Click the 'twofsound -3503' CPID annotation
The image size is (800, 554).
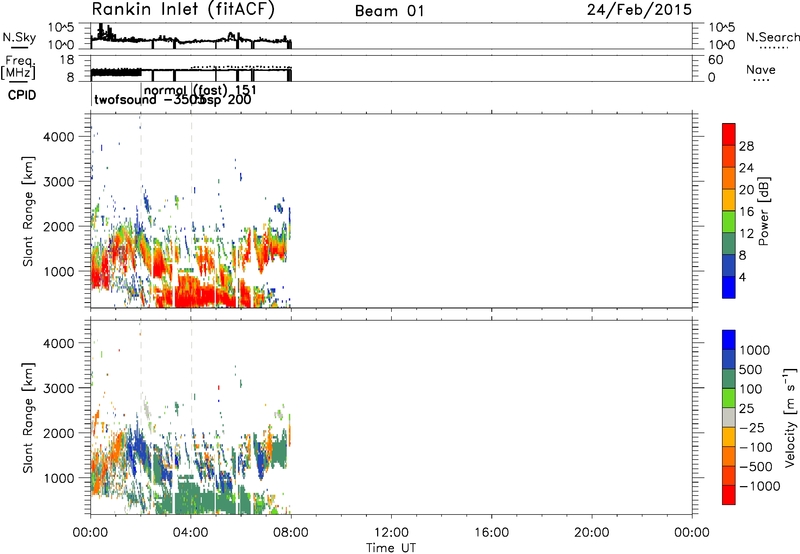click(149, 100)
